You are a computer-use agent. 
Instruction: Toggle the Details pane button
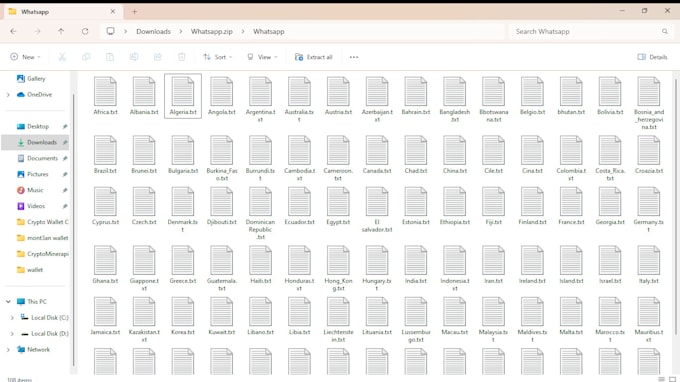point(652,57)
